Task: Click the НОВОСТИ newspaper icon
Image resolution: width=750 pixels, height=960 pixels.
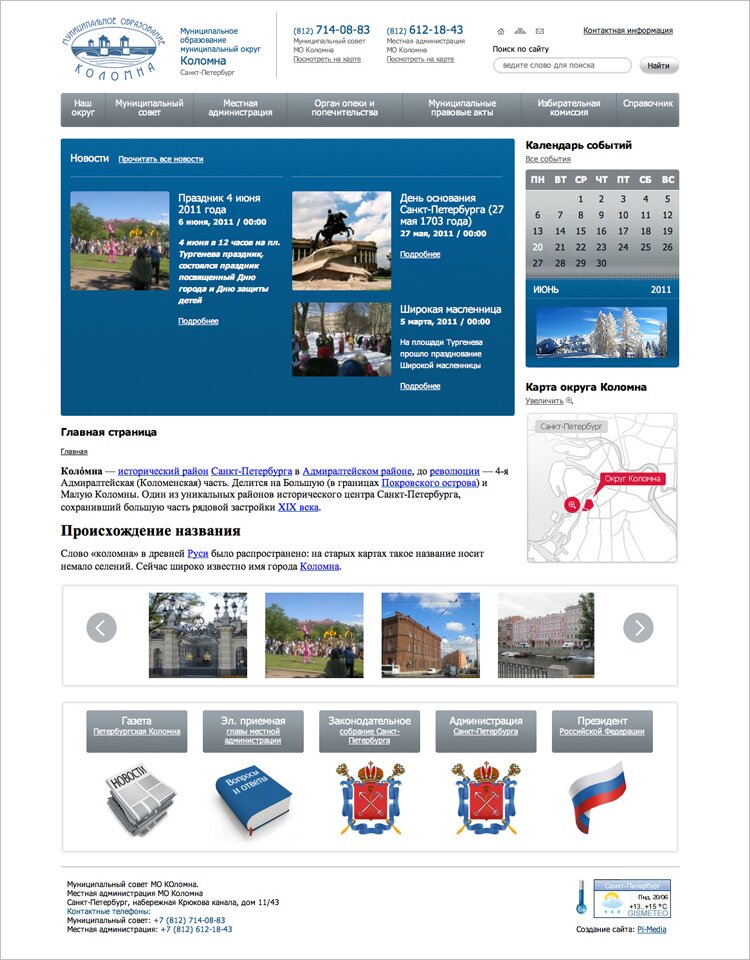Action: [140, 799]
